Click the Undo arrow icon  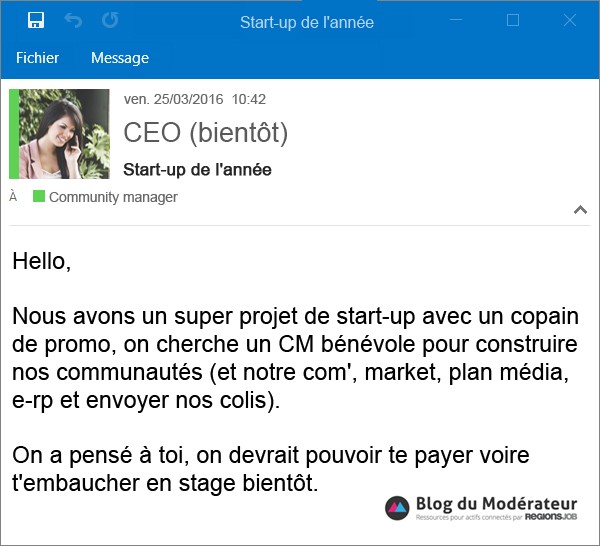click(73, 20)
